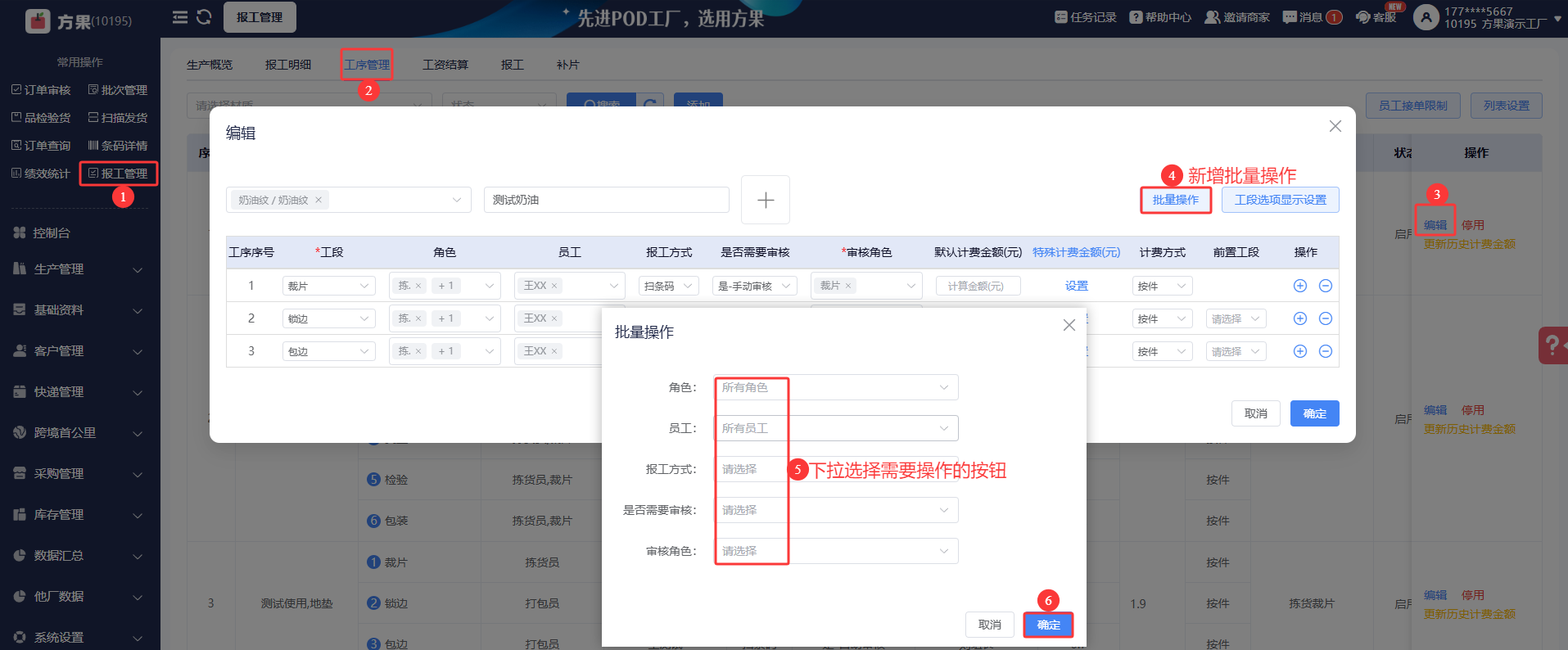Close the 编辑 dialog with X

(x=1335, y=126)
